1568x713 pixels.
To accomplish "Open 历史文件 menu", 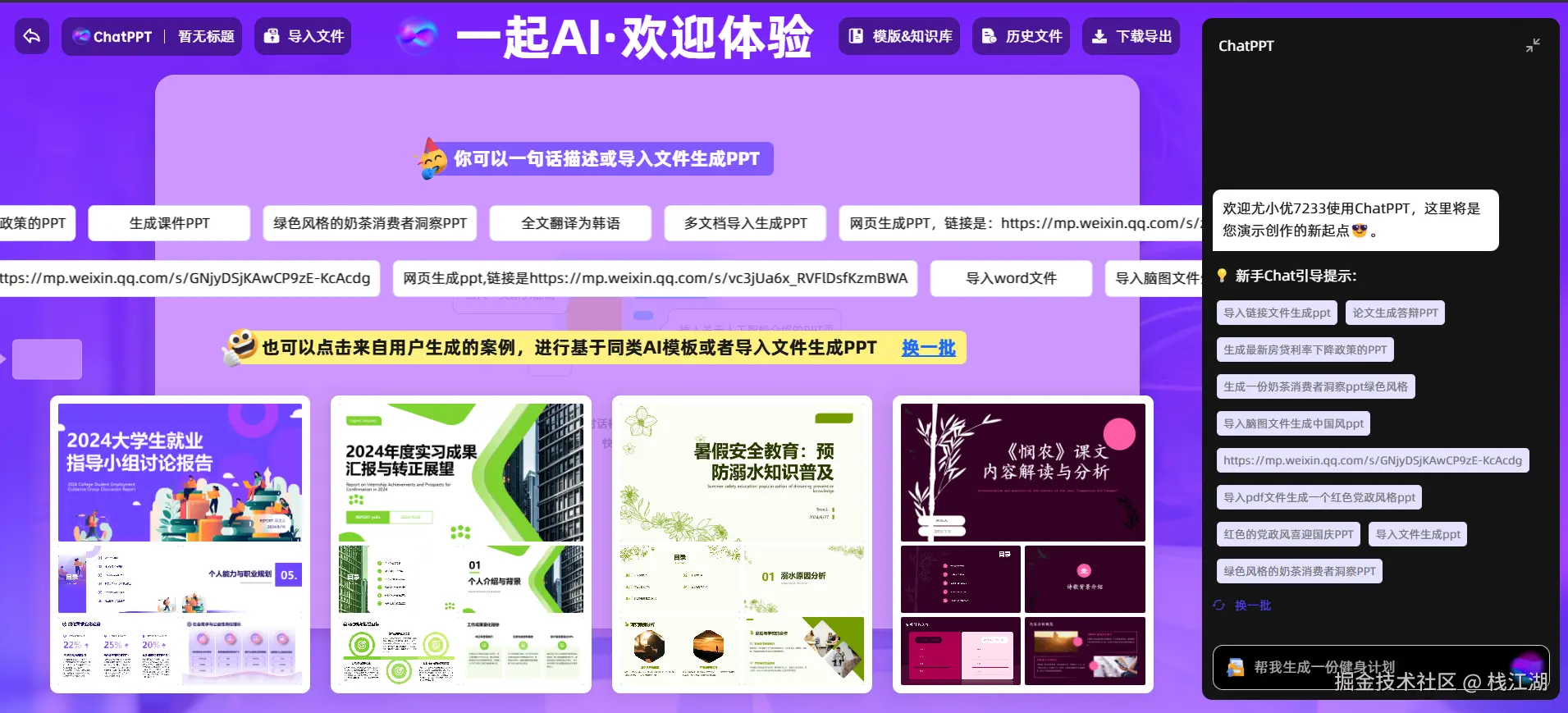I will click(1022, 36).
